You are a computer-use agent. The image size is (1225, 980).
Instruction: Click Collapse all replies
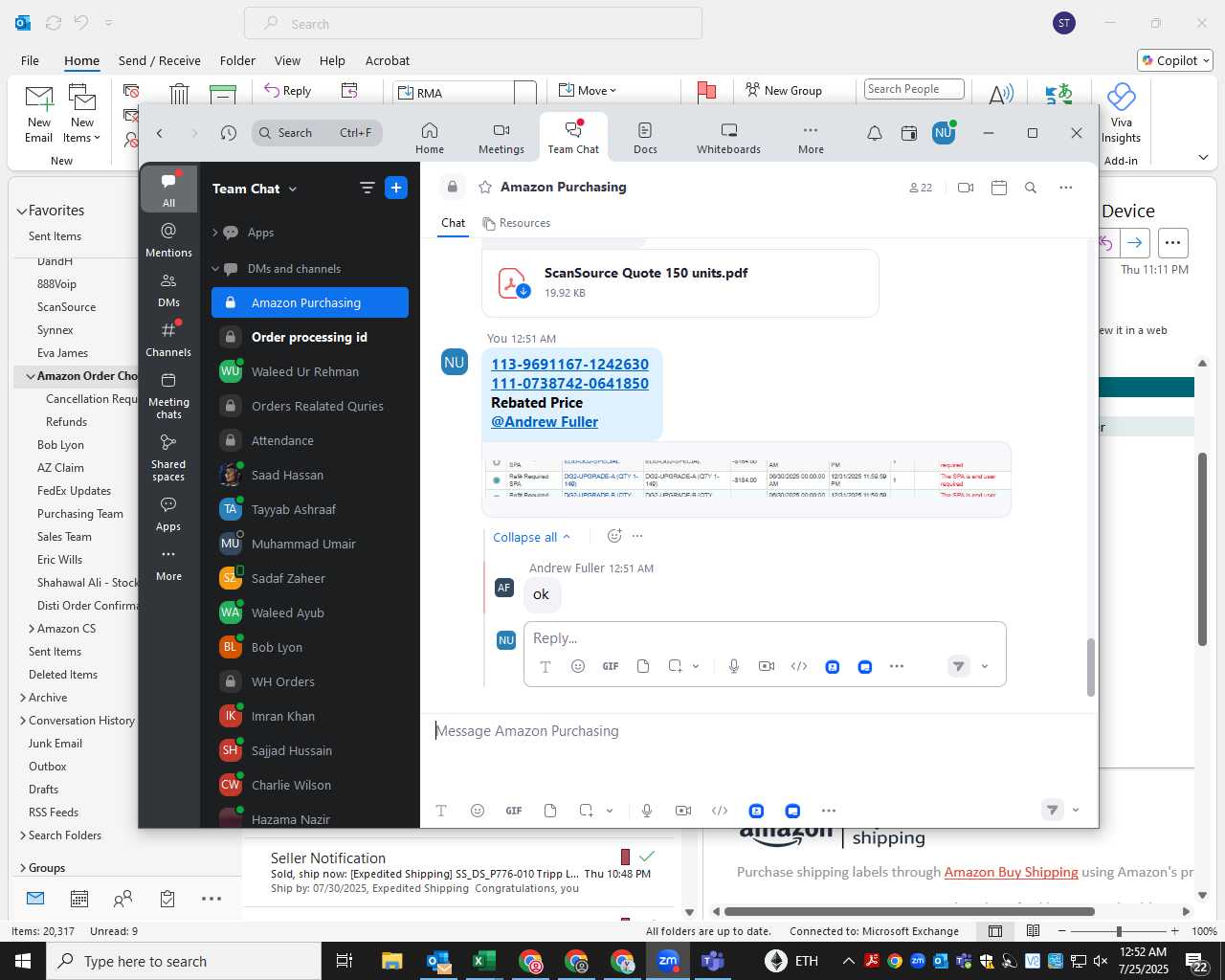pos(532,537)
